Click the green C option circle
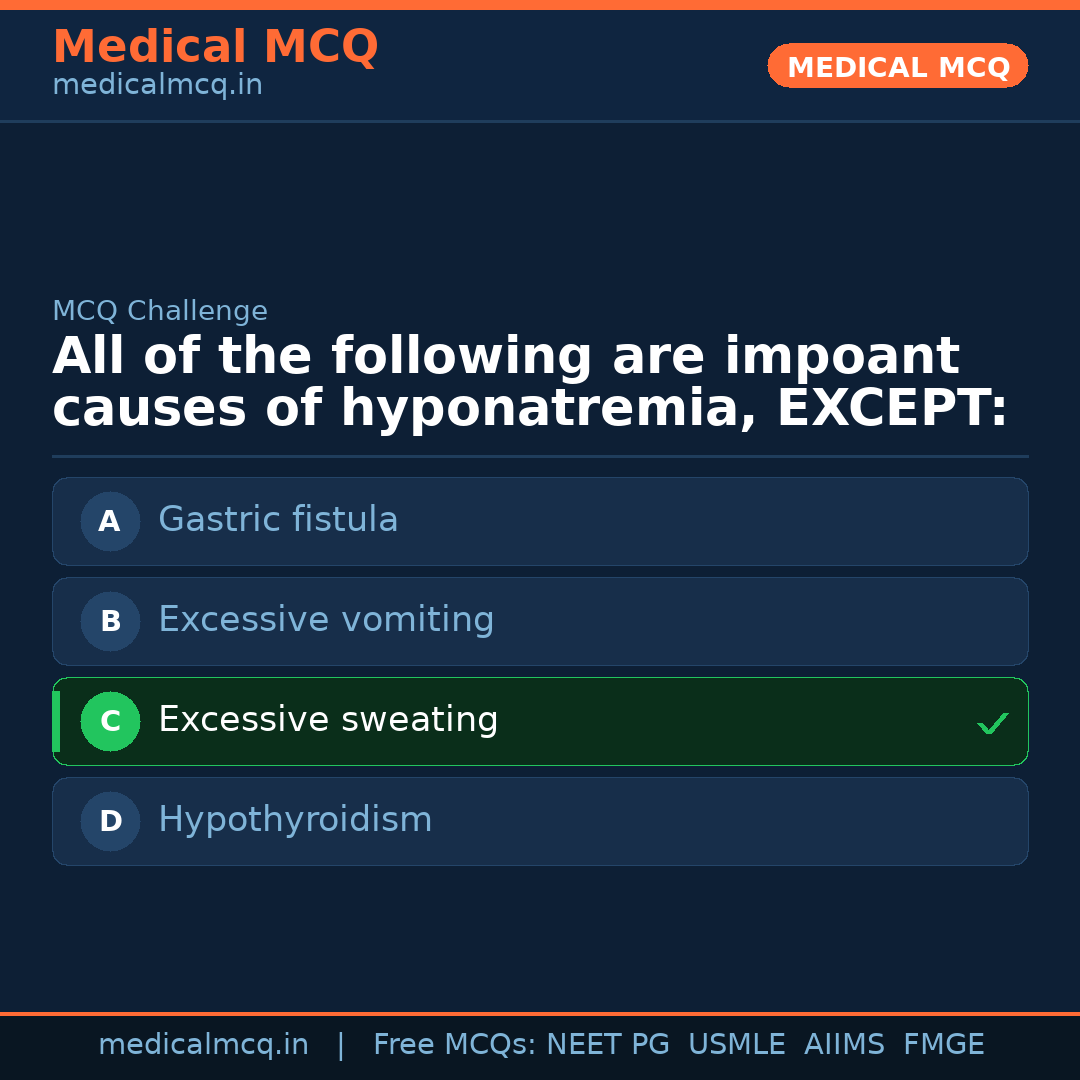Viewport: 1080px width, 1080px height. click(x=110, y=721)
